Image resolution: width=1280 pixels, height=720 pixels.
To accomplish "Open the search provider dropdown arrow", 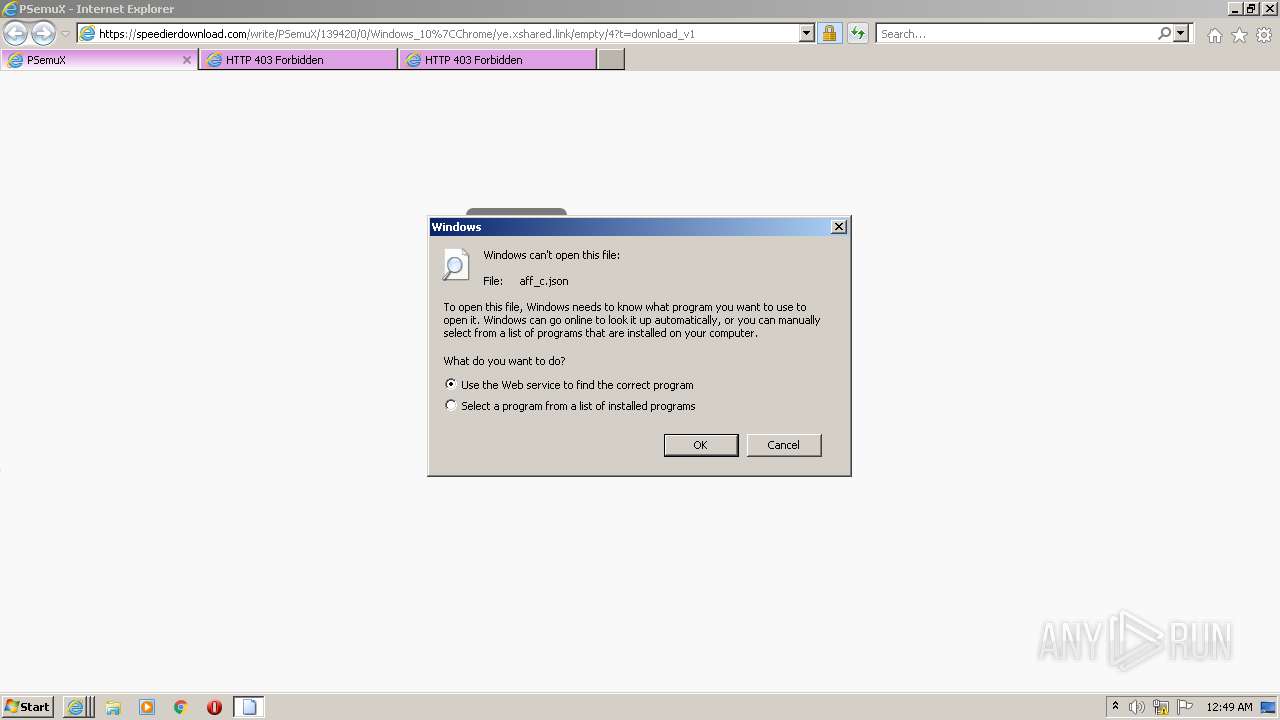I will point(1181,33).
